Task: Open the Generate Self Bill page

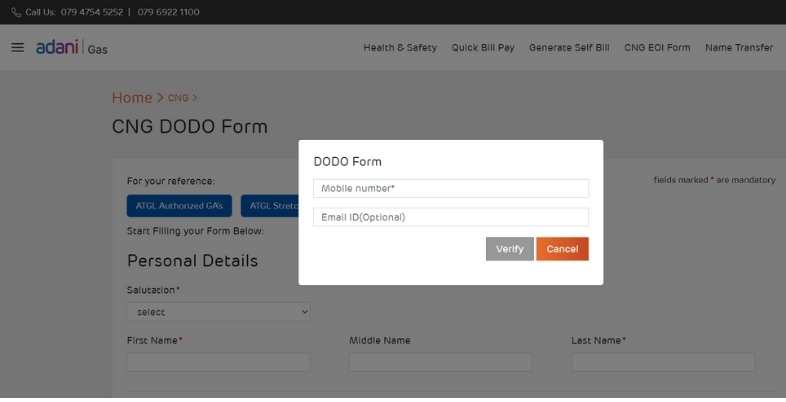Action: coord(569,48)
